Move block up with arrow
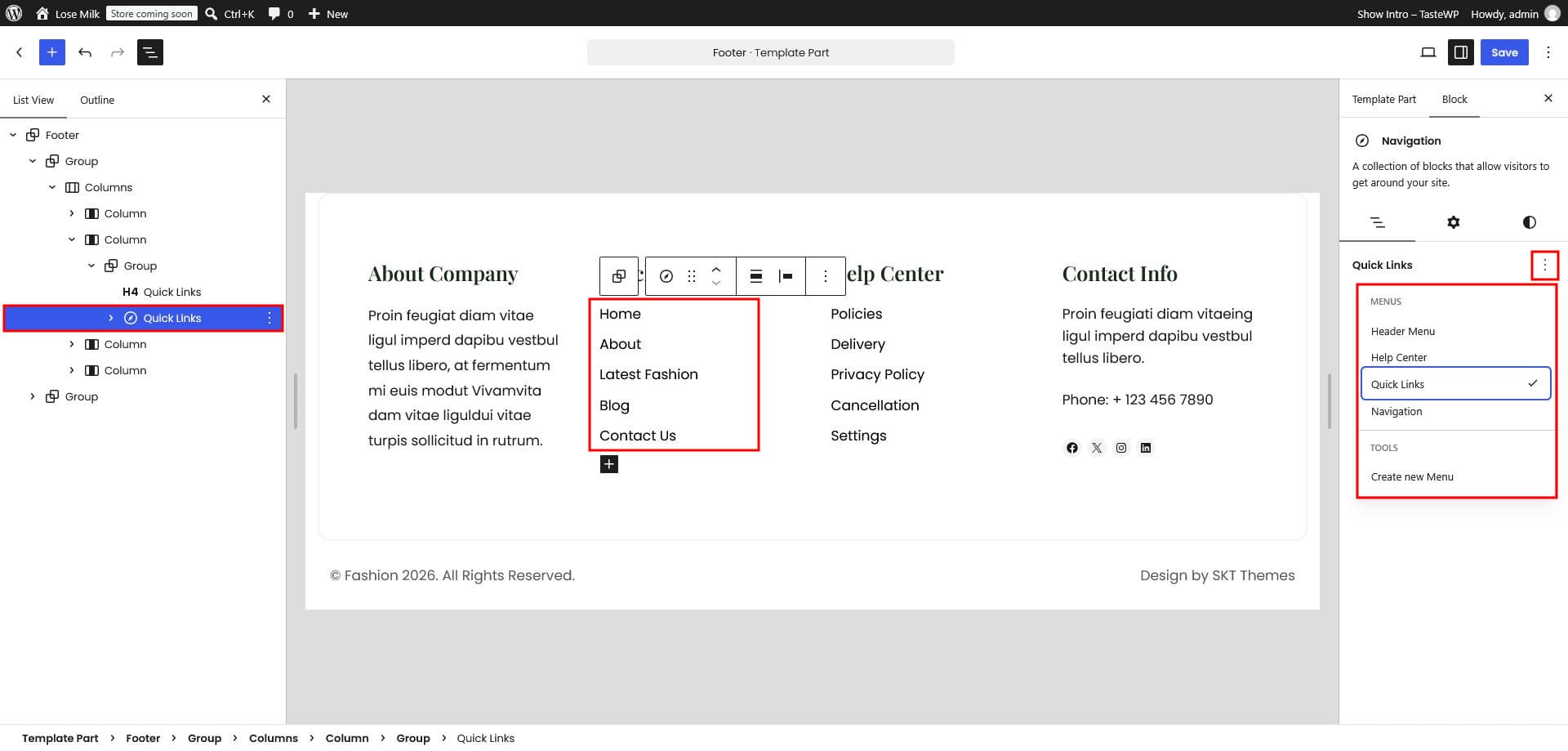Viewport: 1568px width, 751px height. pyautogui.click(x=716, y=269)
